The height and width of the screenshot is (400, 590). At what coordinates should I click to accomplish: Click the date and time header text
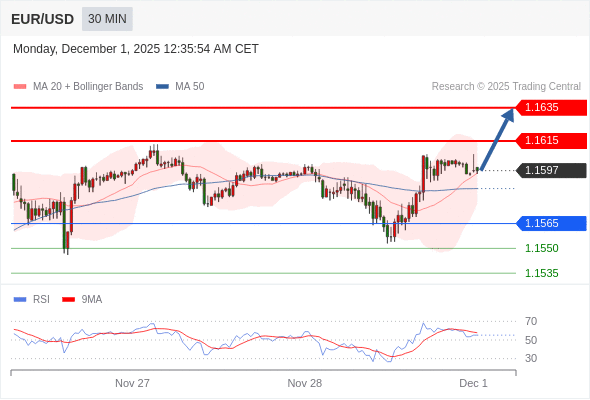(x=136, y=49)
